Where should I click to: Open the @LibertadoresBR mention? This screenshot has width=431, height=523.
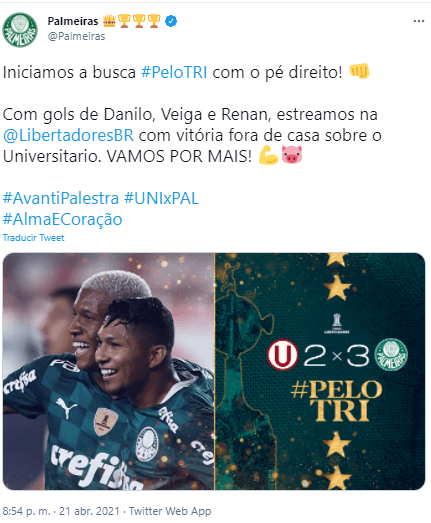(68, 135)
